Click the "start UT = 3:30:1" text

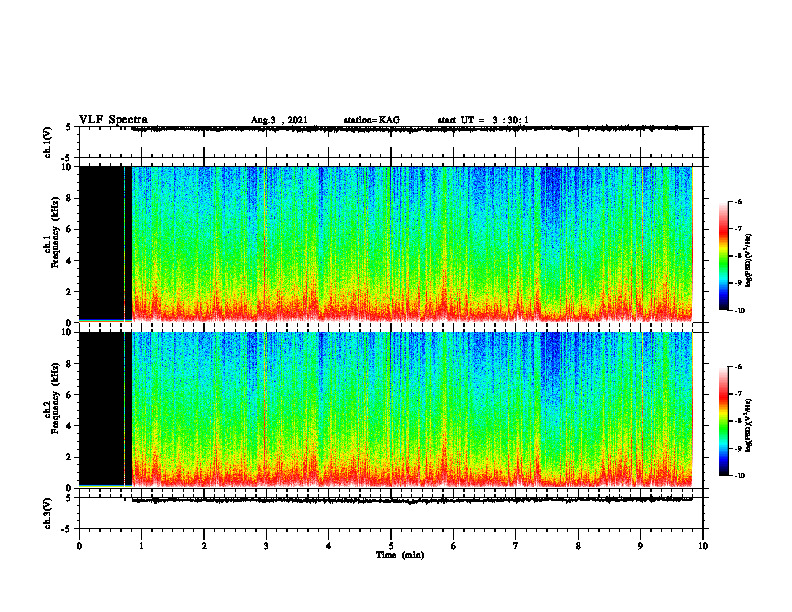pyautogui.click(x=483, y=120)
